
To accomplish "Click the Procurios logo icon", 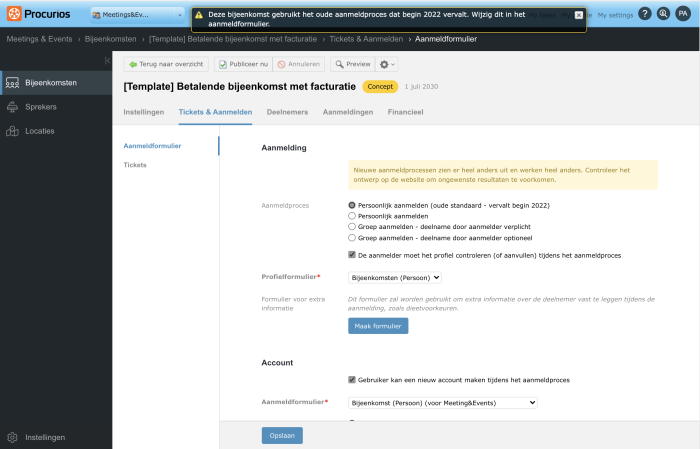I will 14,14.
